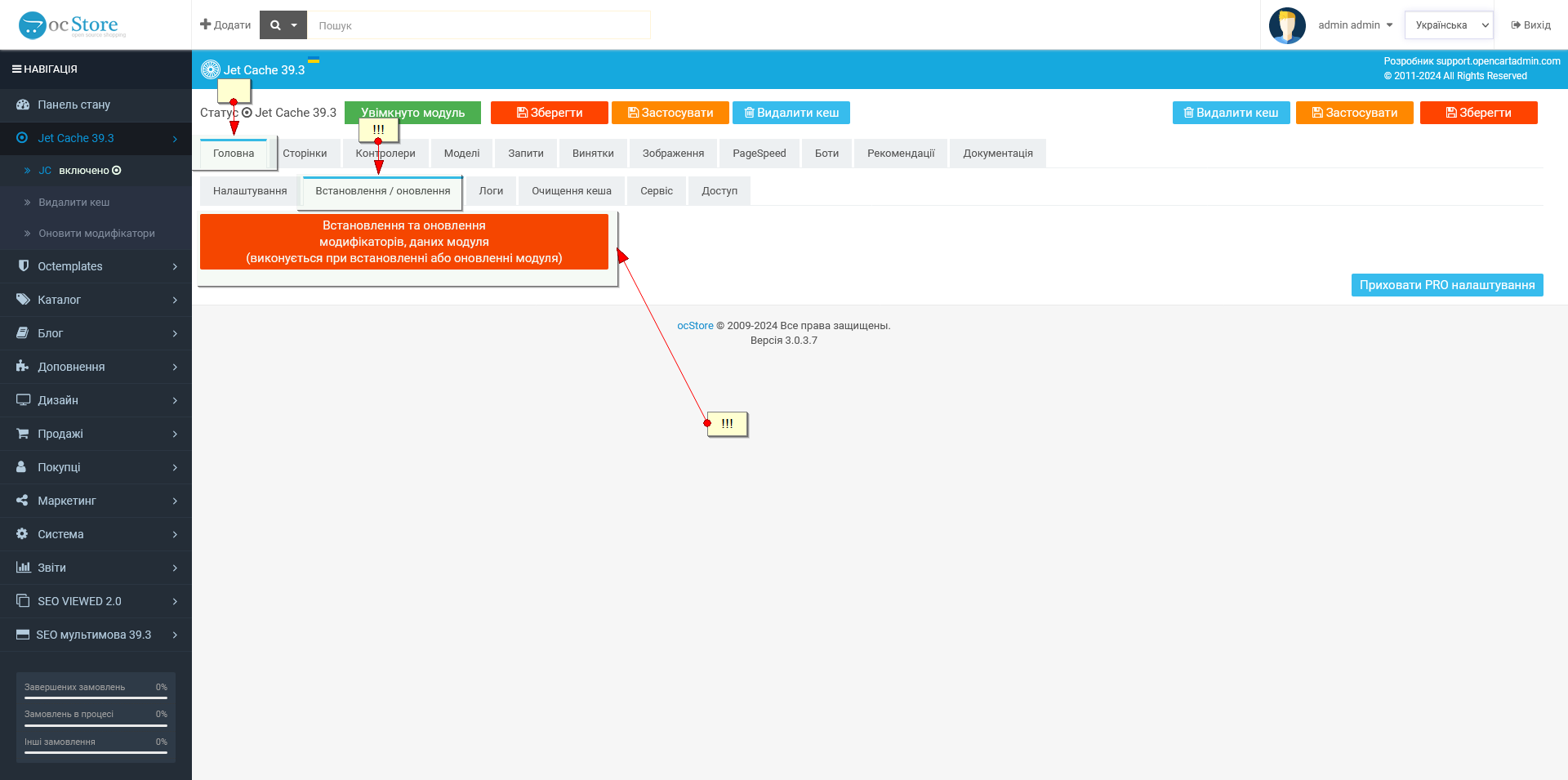Screen dimensions: 1568x780
Task: Click Зберегти button next to Увімкнуто модуль
Action: pyautogui.click(x=550, y=113)
